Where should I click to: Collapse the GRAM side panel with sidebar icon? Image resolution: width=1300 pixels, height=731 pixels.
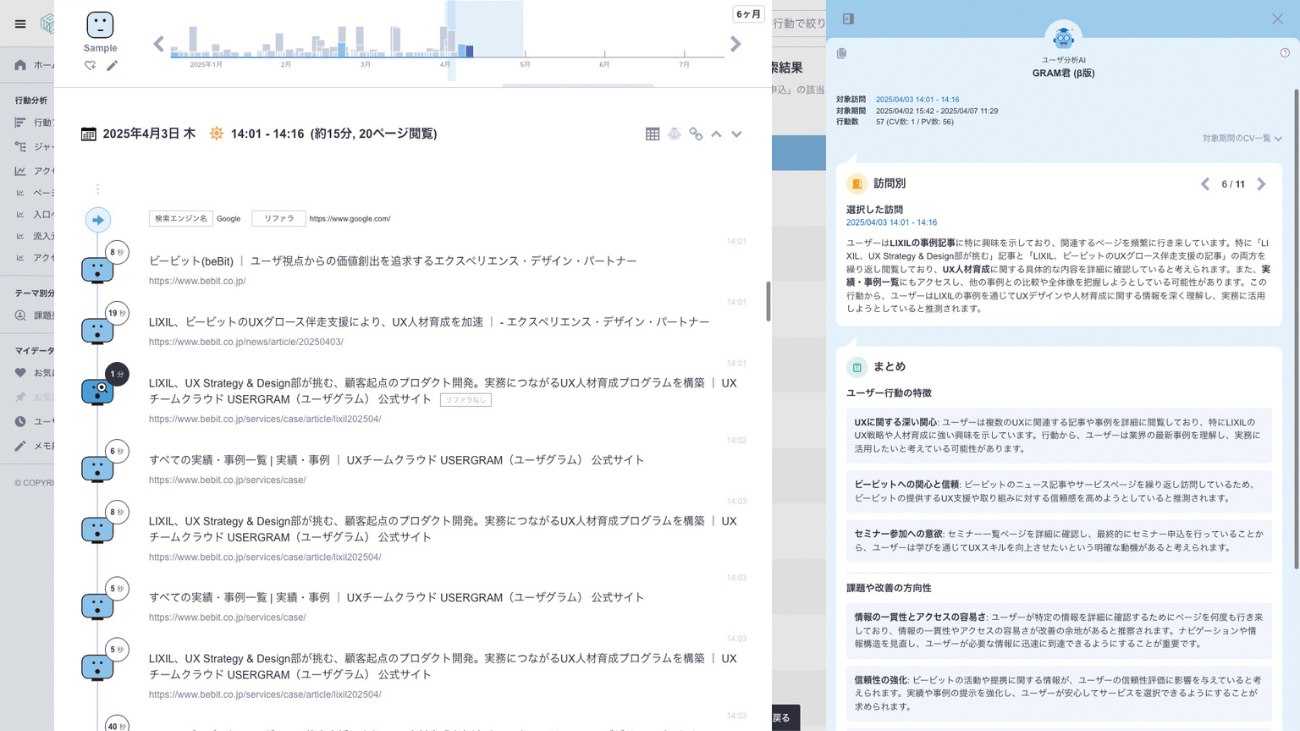coord(848,19)
